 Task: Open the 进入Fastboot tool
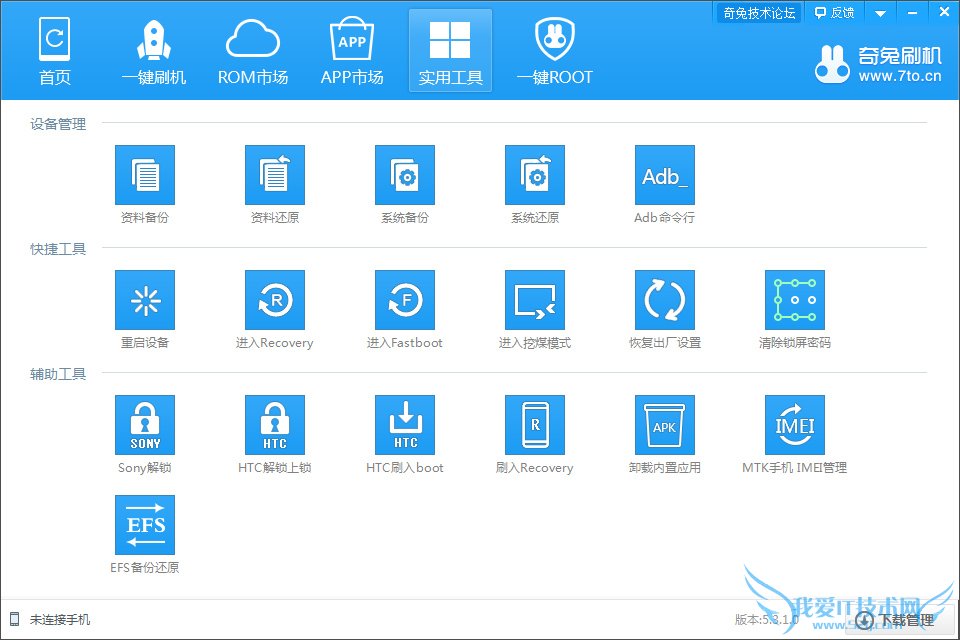click(405, 301)
